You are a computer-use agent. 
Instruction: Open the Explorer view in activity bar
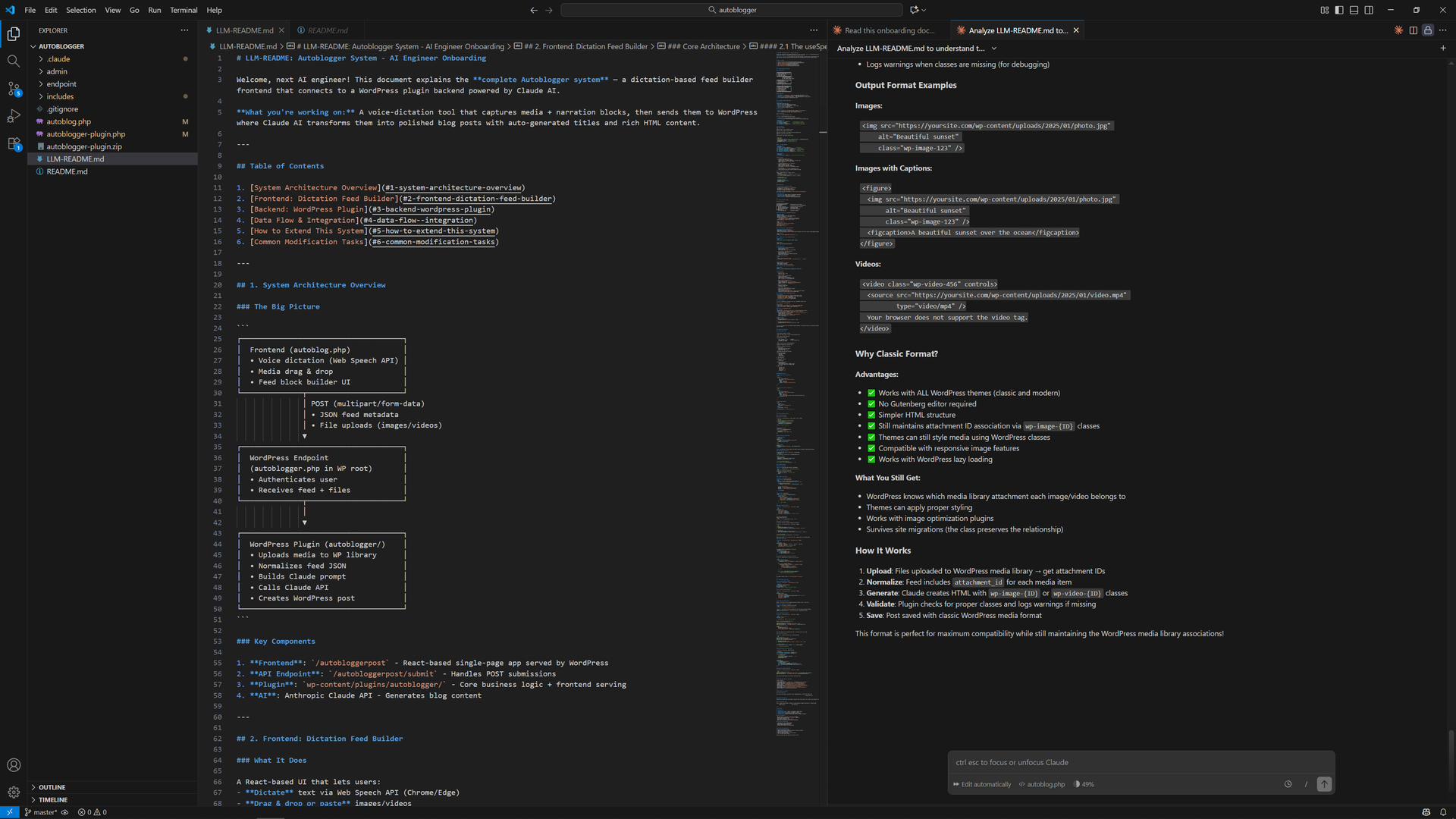click(14, 33)
